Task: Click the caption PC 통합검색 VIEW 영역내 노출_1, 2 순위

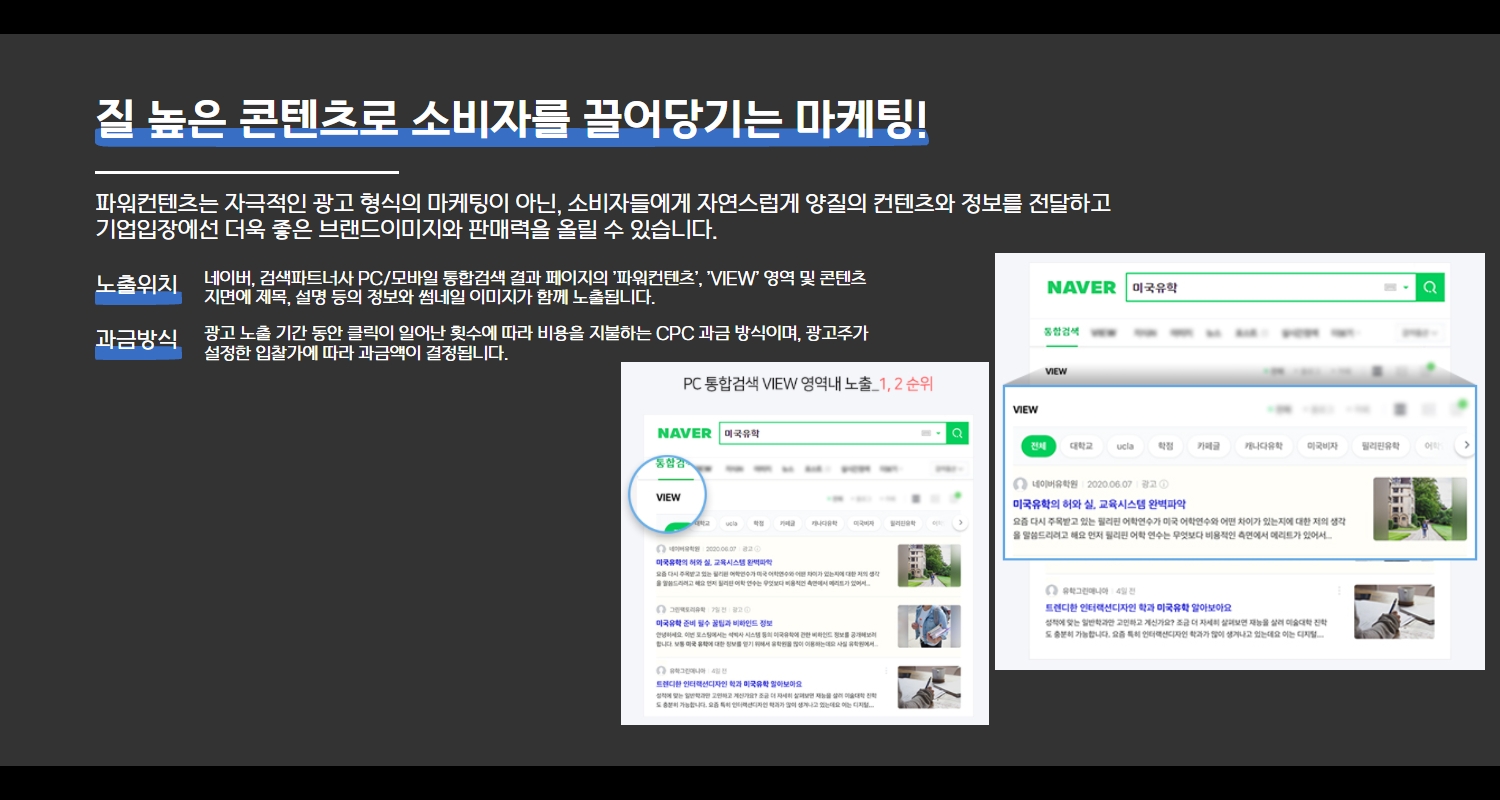Action: tap(808, 384)
